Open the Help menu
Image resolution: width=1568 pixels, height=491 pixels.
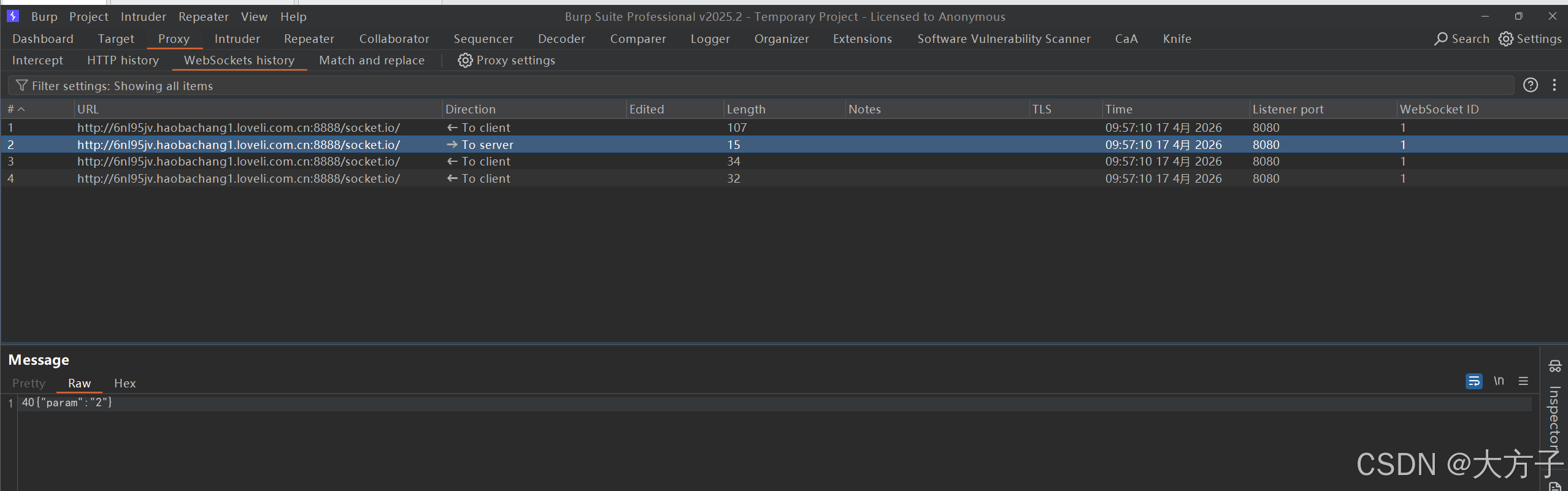[293, 17]
